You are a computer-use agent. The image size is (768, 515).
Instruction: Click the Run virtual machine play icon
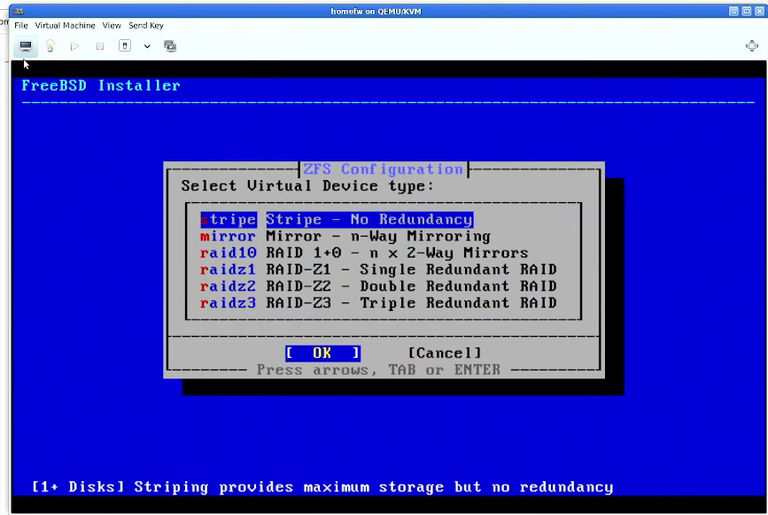click(74, 46)
